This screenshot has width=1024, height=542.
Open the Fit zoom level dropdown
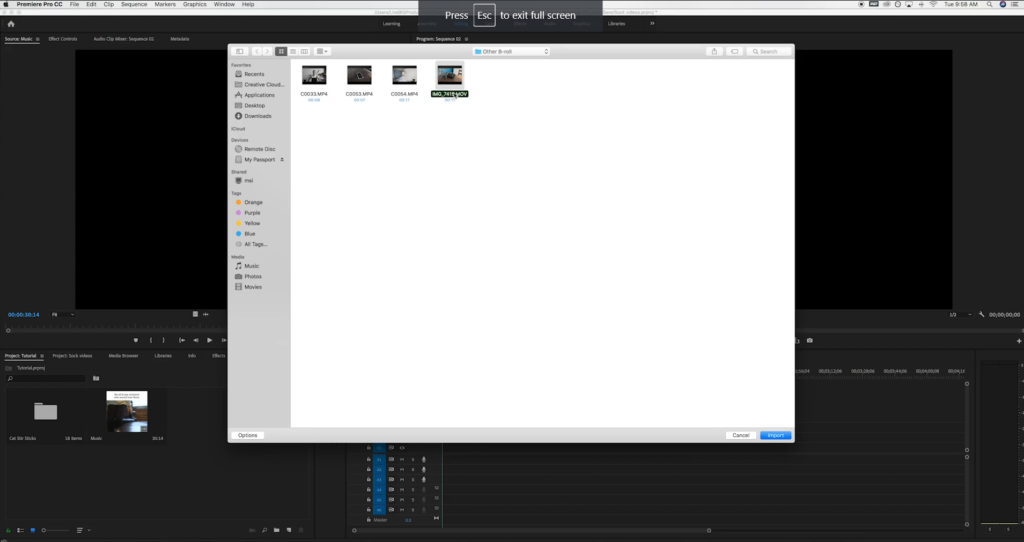click(63, 315)
